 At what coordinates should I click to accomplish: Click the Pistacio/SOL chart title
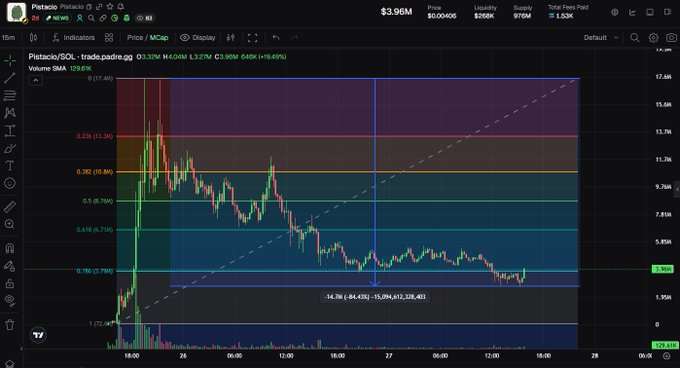click(x=80, y=57)
